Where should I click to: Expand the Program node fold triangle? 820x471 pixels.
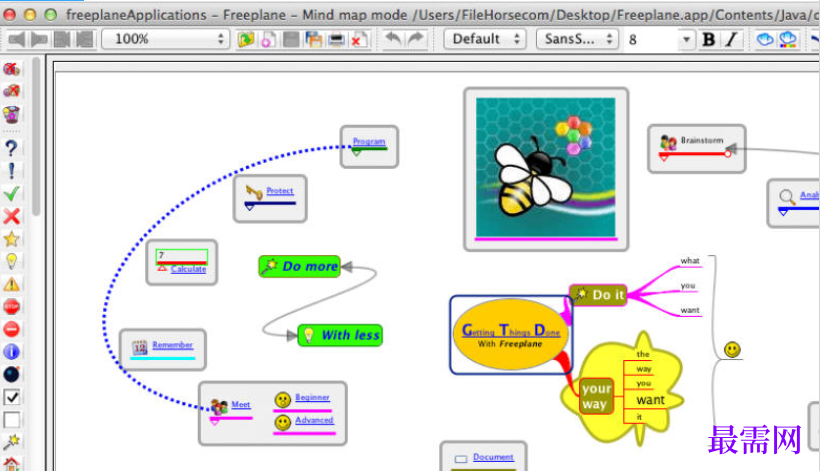coord(356,153)
